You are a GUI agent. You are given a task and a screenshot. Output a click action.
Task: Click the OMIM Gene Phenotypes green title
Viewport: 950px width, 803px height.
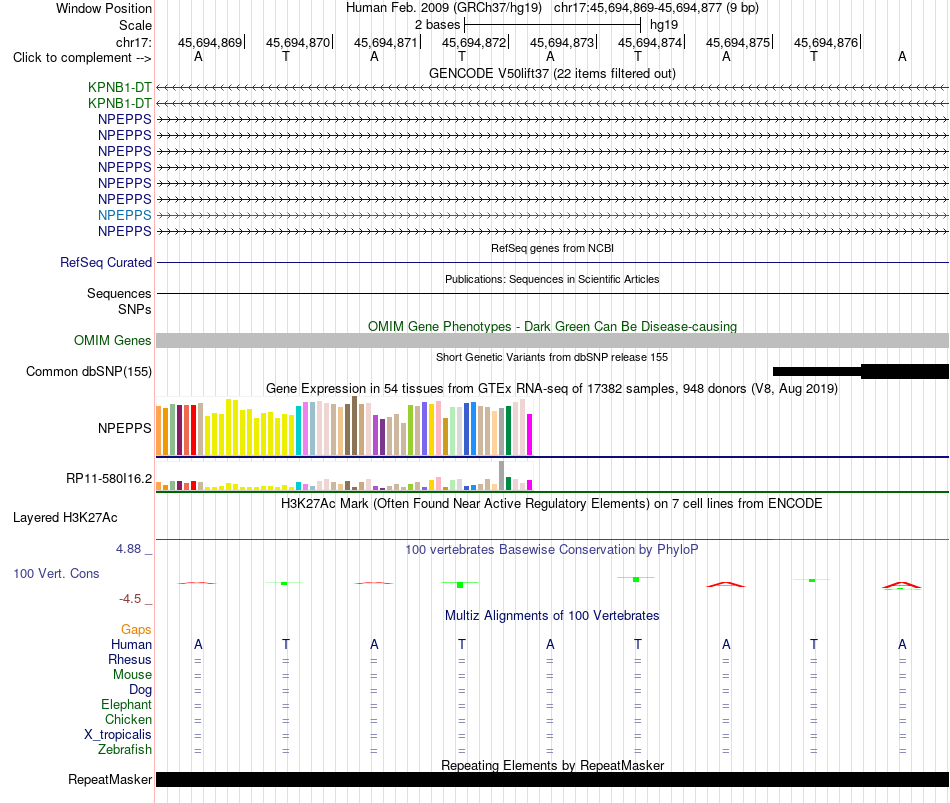552,326
